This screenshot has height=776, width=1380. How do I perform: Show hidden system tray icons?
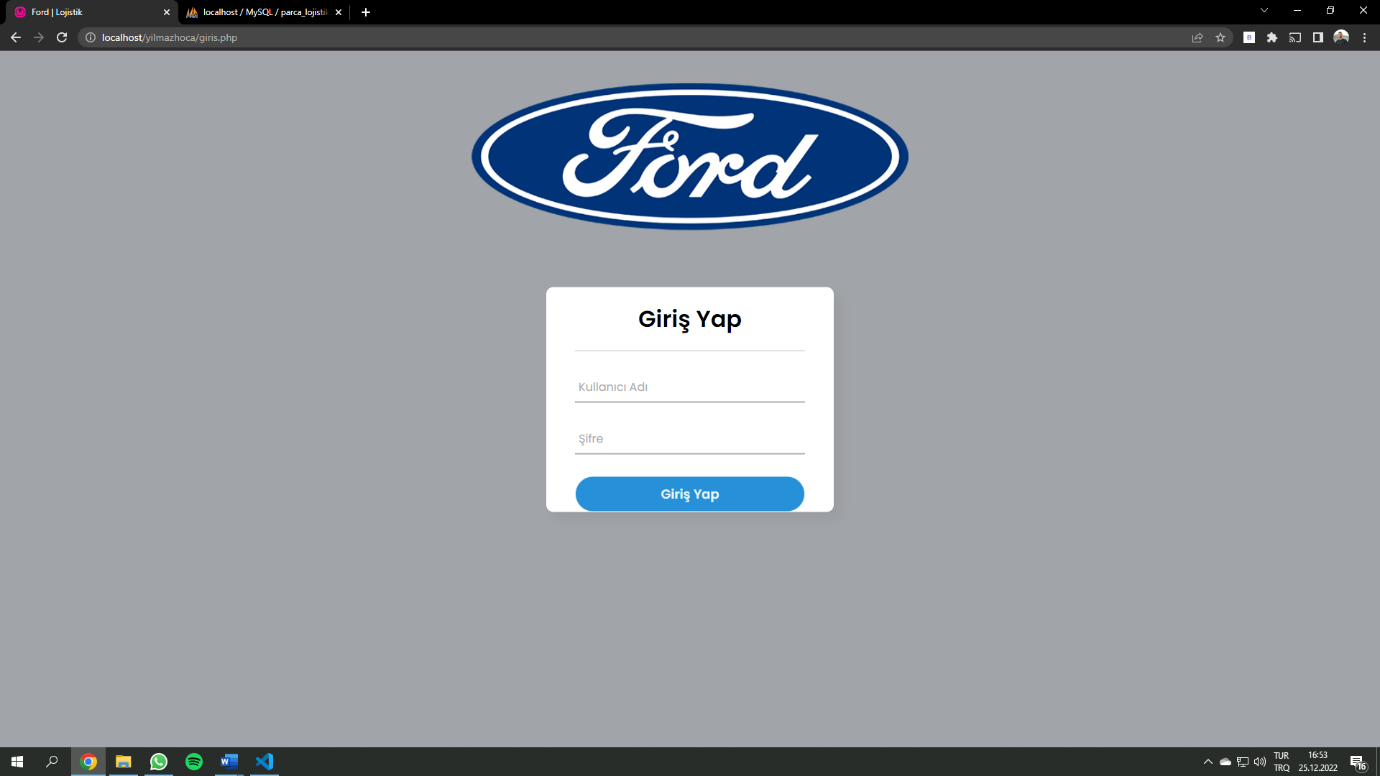coord(1208,762)
